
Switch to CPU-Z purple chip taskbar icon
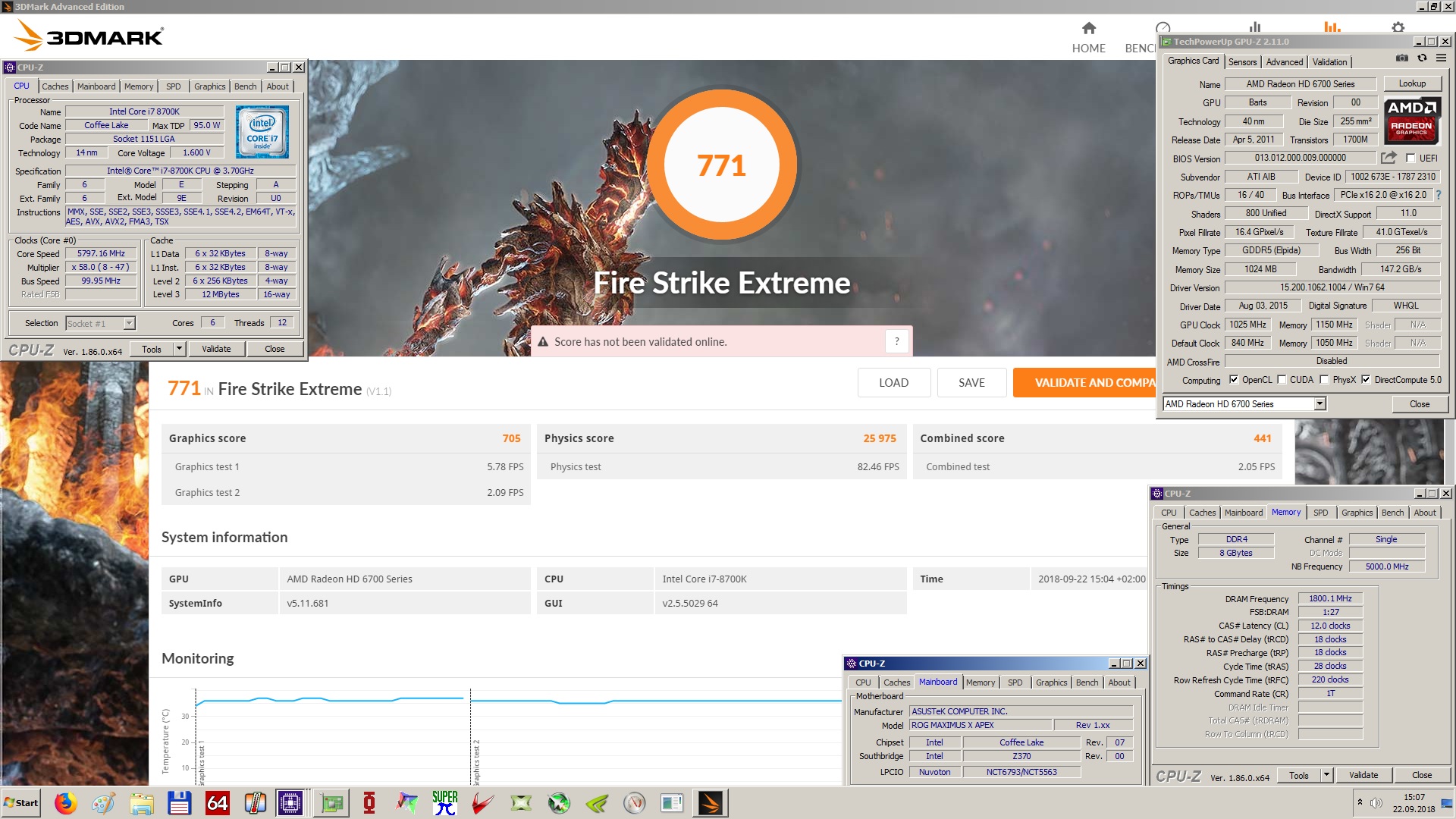pyautogui.click(x=290, y=803)
